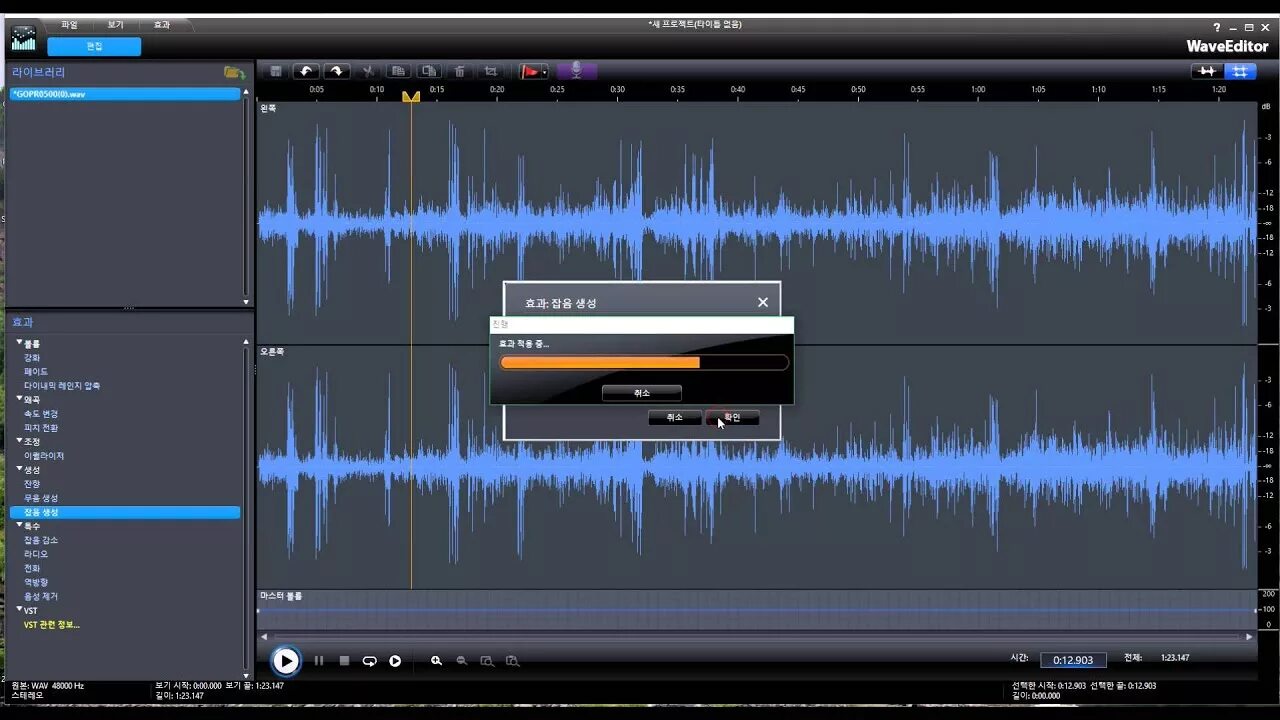Select the 잔향 effect
1280x720 pixels.
32,484
